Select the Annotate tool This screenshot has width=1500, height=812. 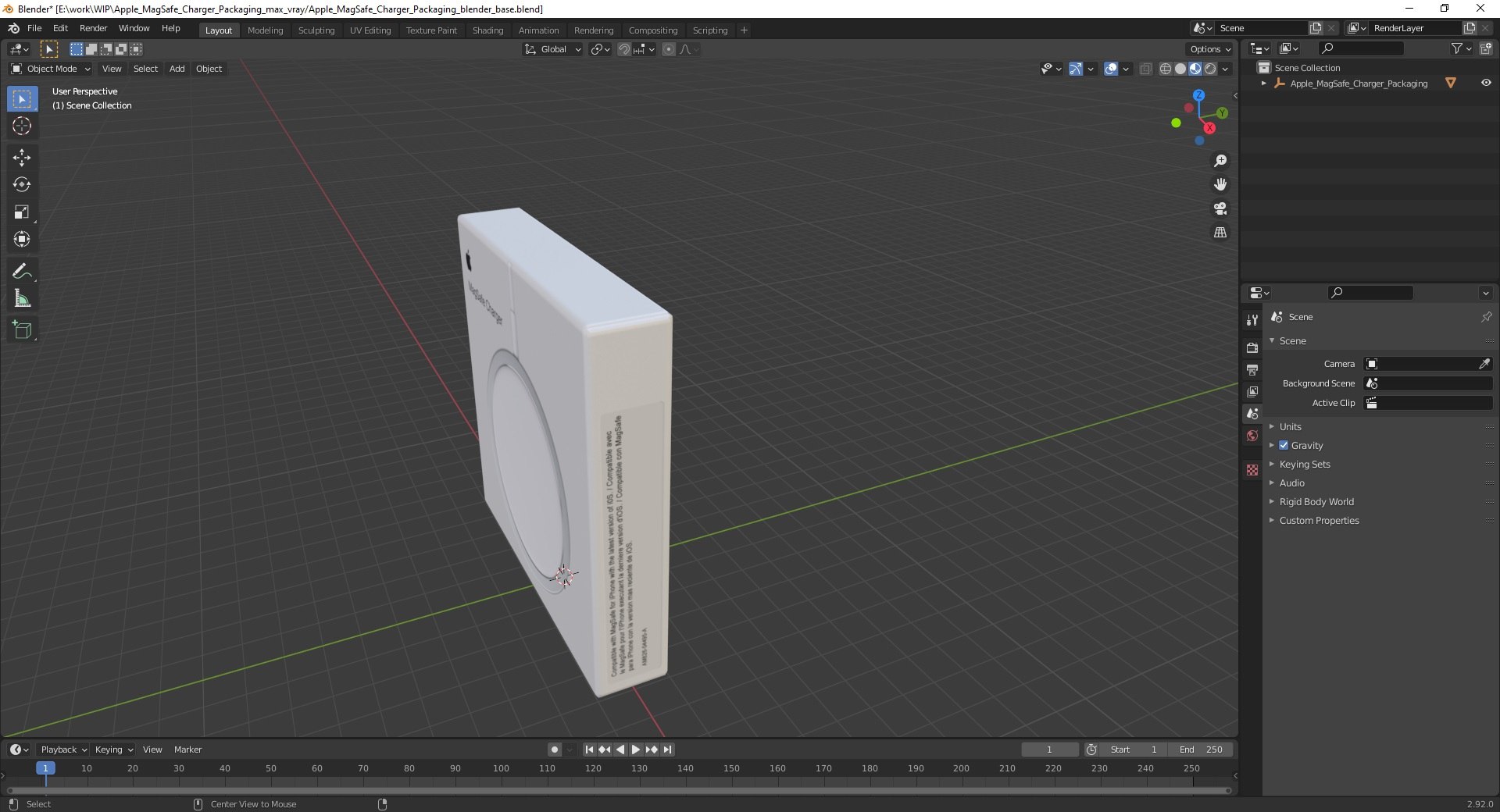click(x=22, y=271)
